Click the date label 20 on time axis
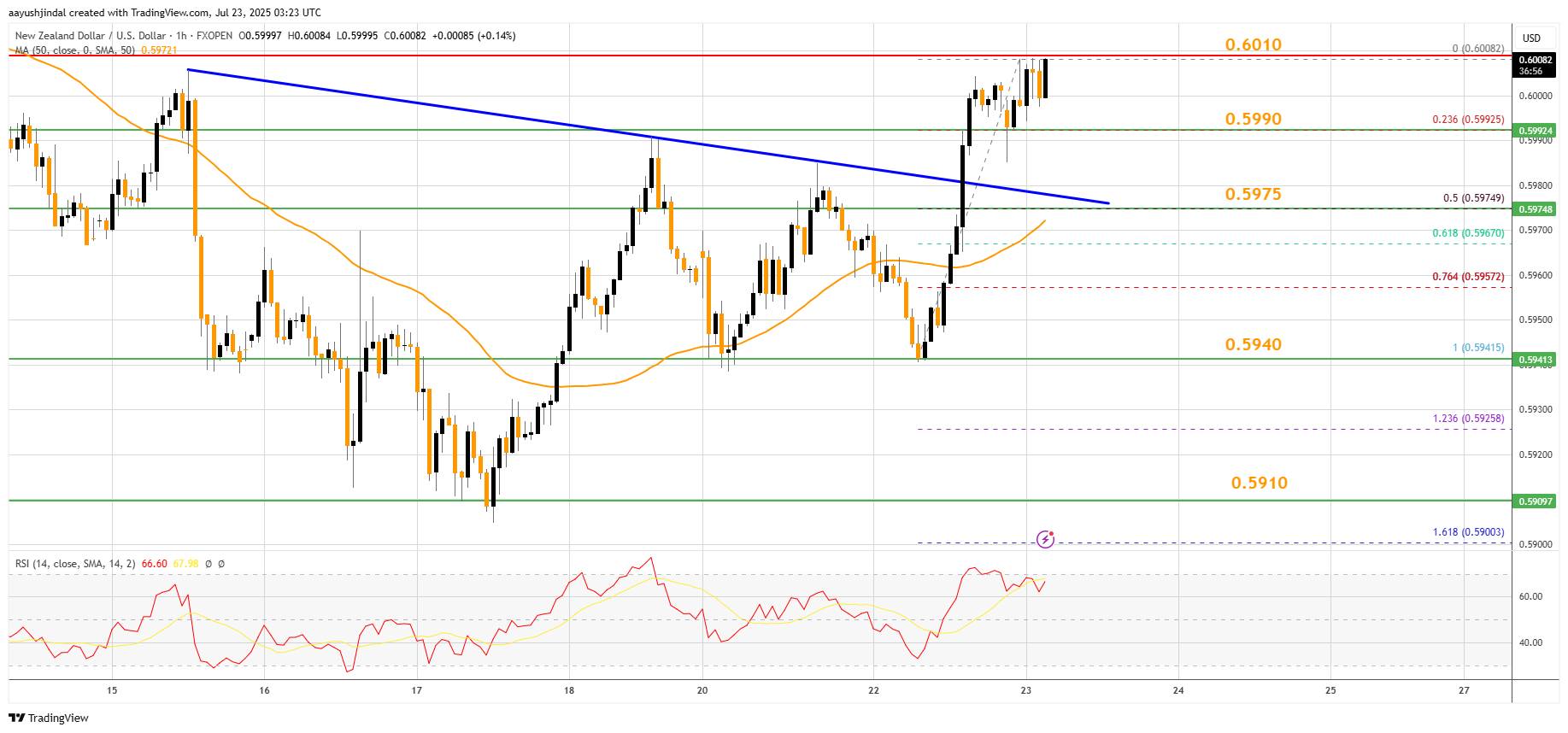 [702, 690]
